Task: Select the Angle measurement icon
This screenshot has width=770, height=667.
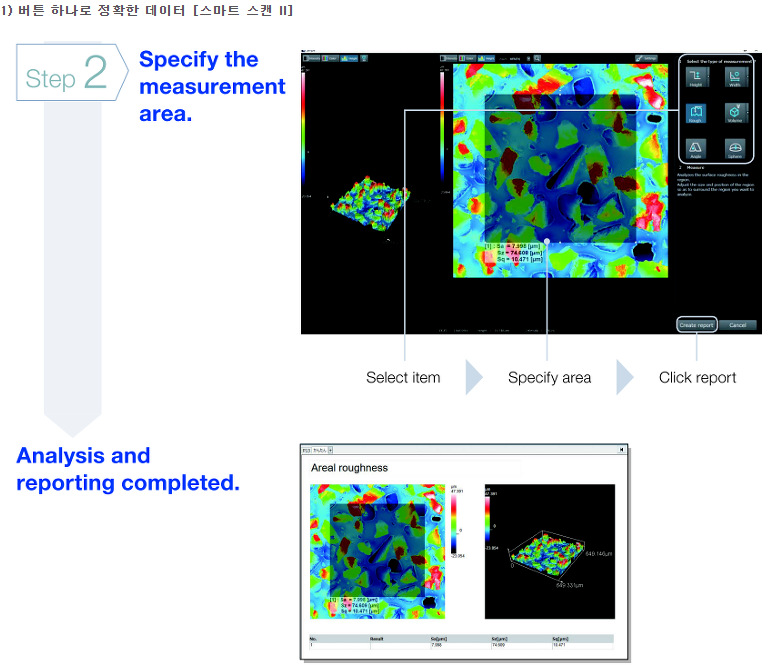Action: [695, 150]
